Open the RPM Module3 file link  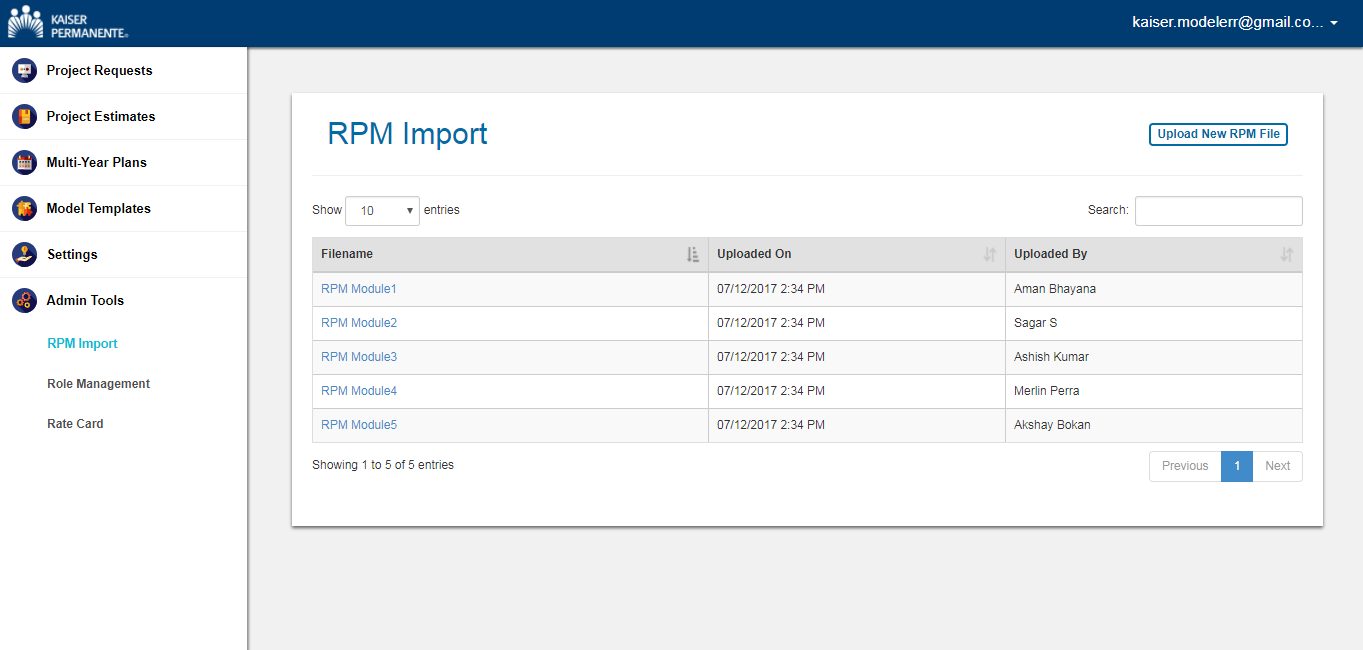[359, 357]
